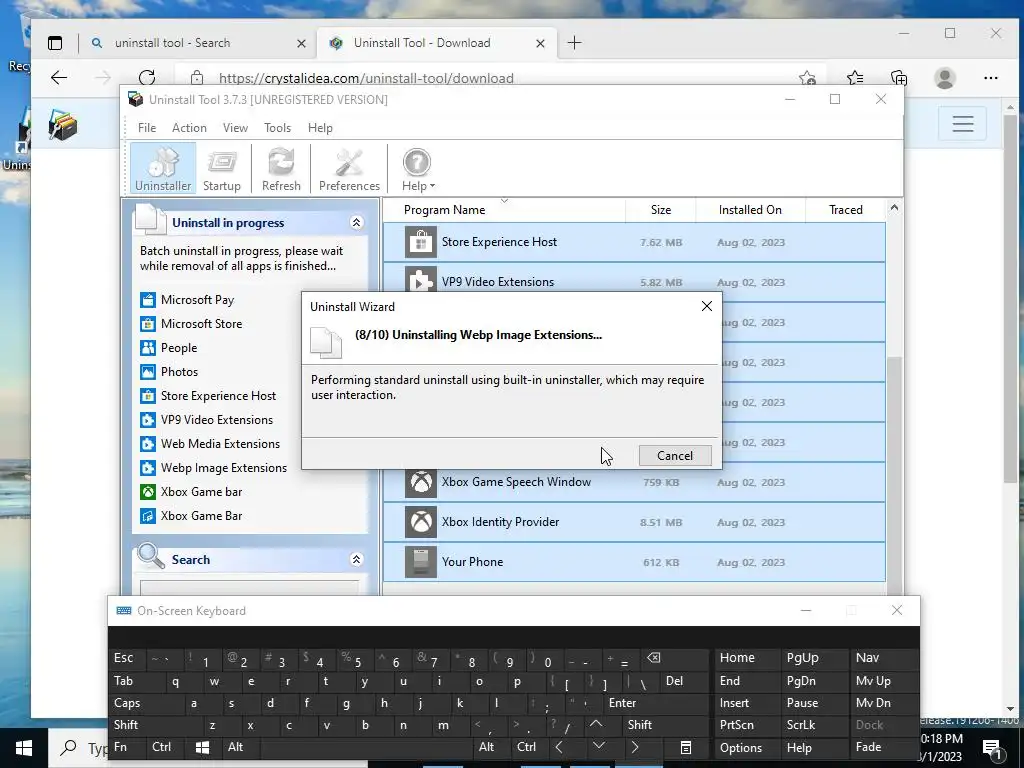Select Microsoft Store in batch list
Viewport: 1024px width, 768px height.
pyautogui.click(x=191, y=324)
